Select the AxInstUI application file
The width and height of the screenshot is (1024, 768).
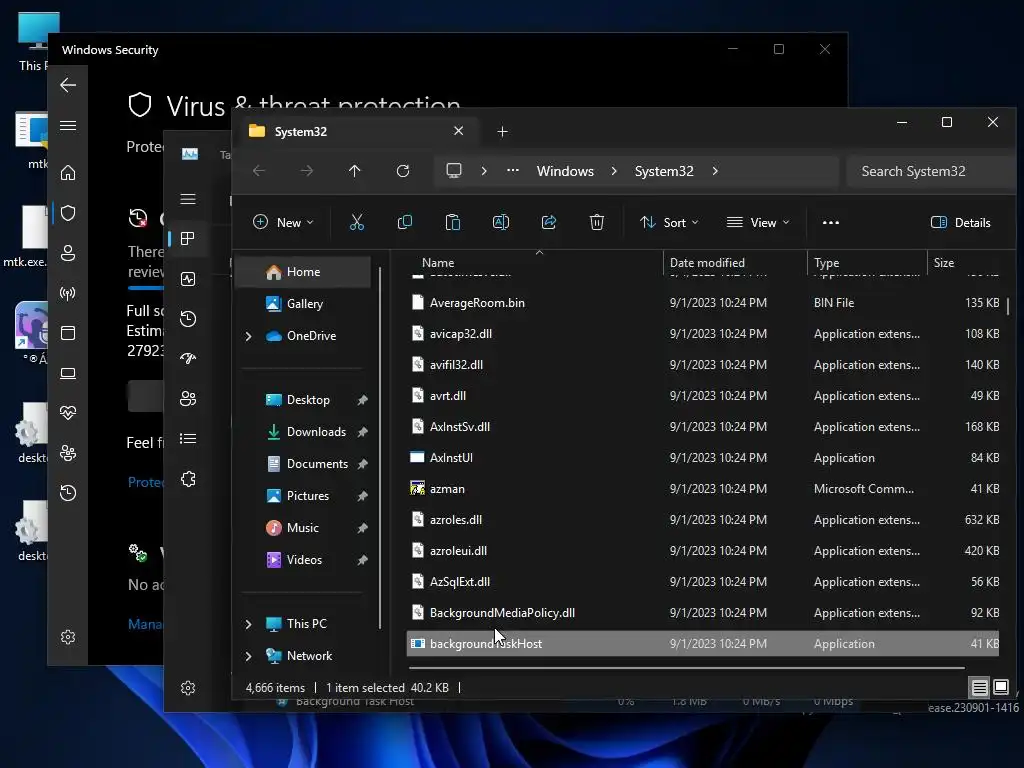703,458
